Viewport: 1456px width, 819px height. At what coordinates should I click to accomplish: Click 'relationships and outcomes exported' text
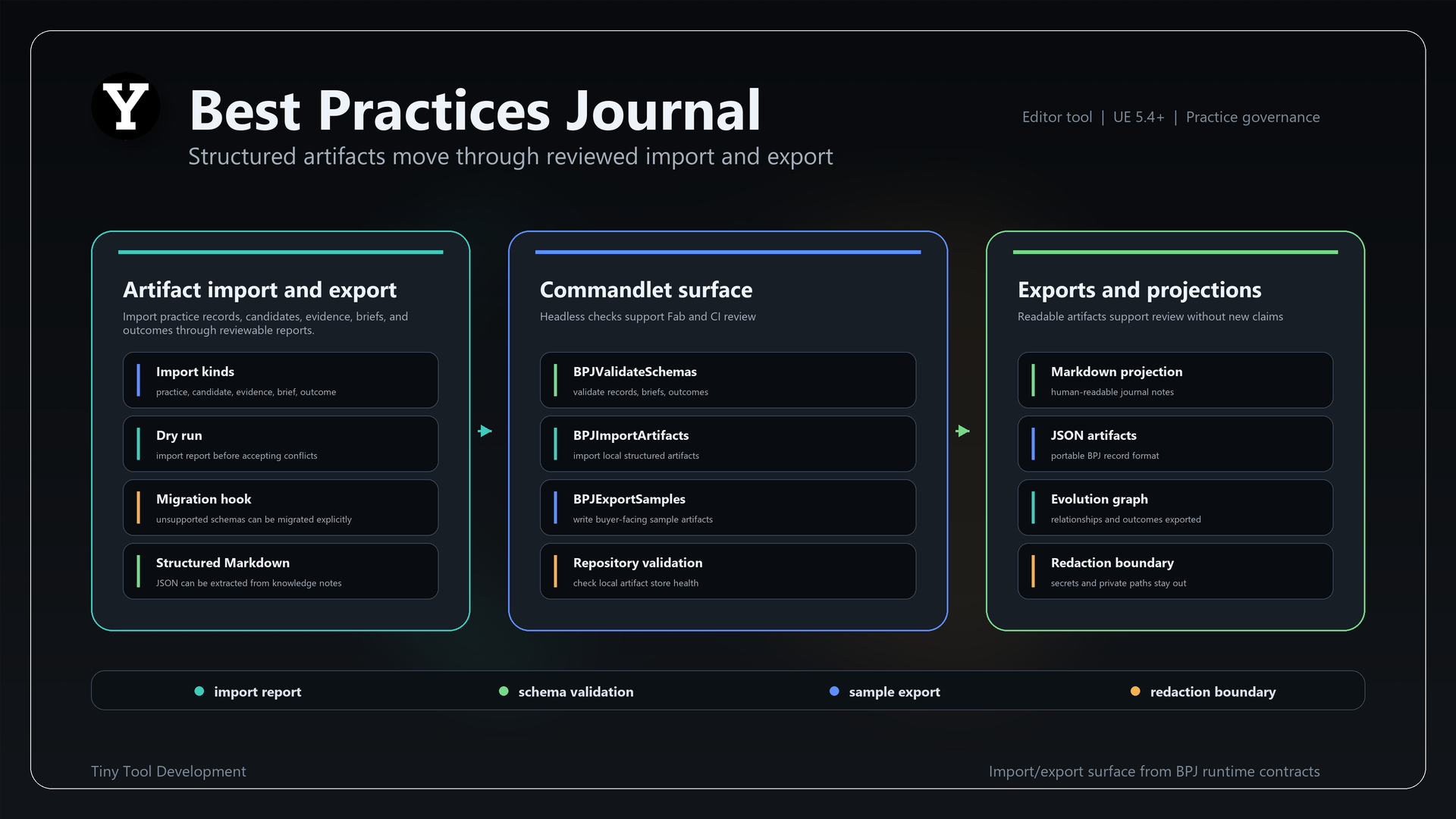click(1126, 519)
